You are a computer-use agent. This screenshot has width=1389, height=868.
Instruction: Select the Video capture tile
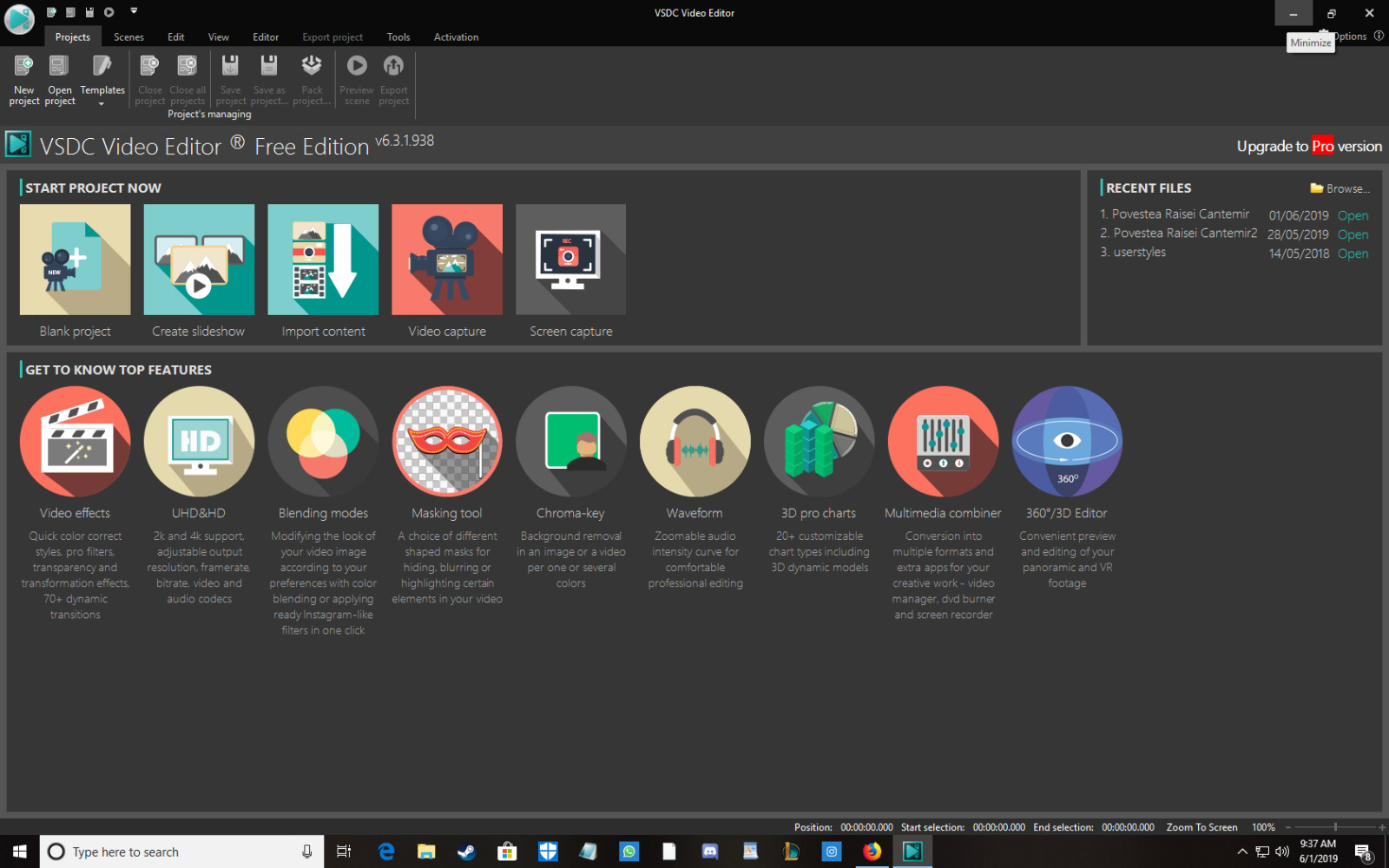pyautogui.click(x=447, y=260)
